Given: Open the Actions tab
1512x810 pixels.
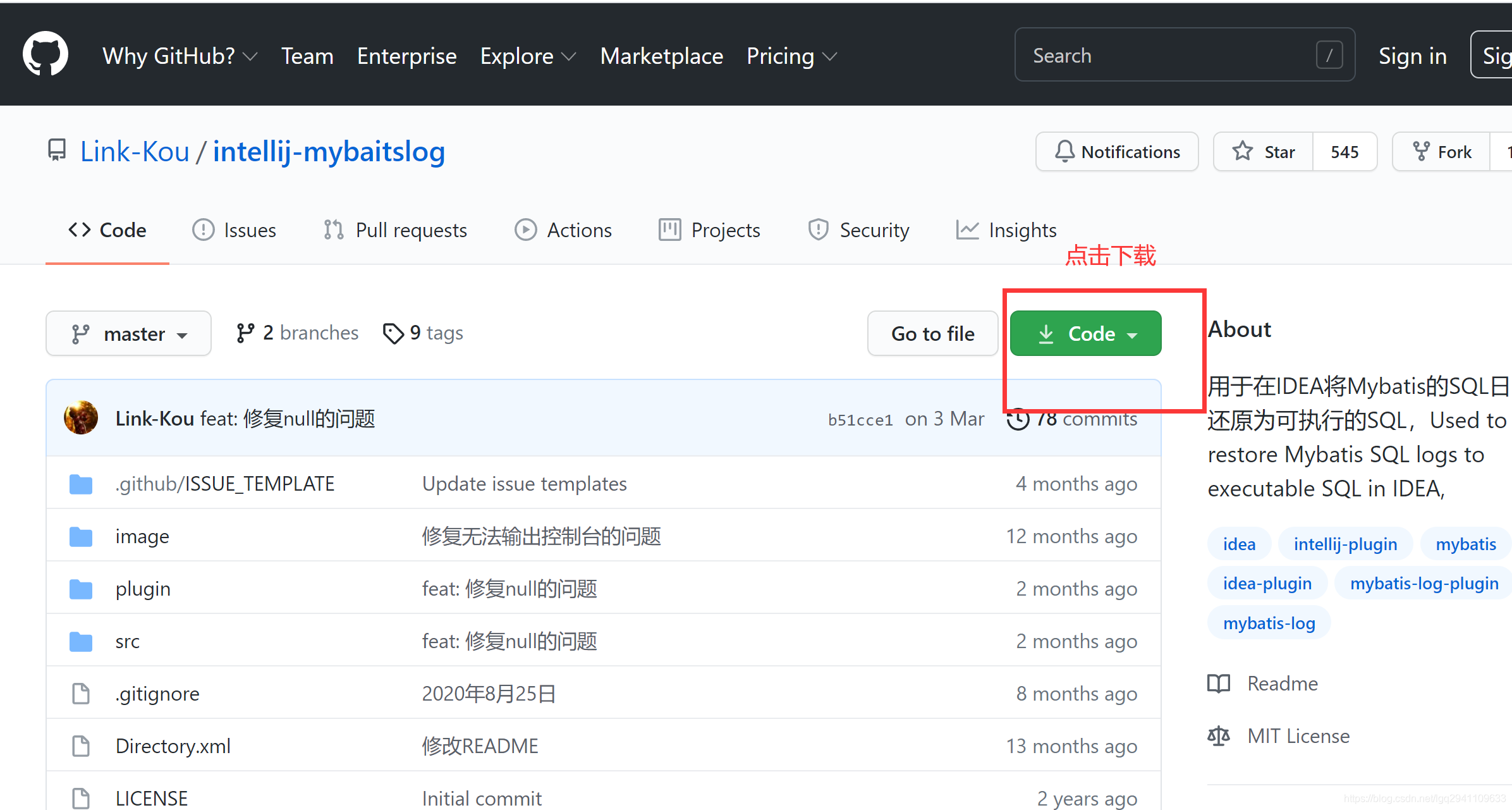Looking at the screenshot, I should point(563,230).
